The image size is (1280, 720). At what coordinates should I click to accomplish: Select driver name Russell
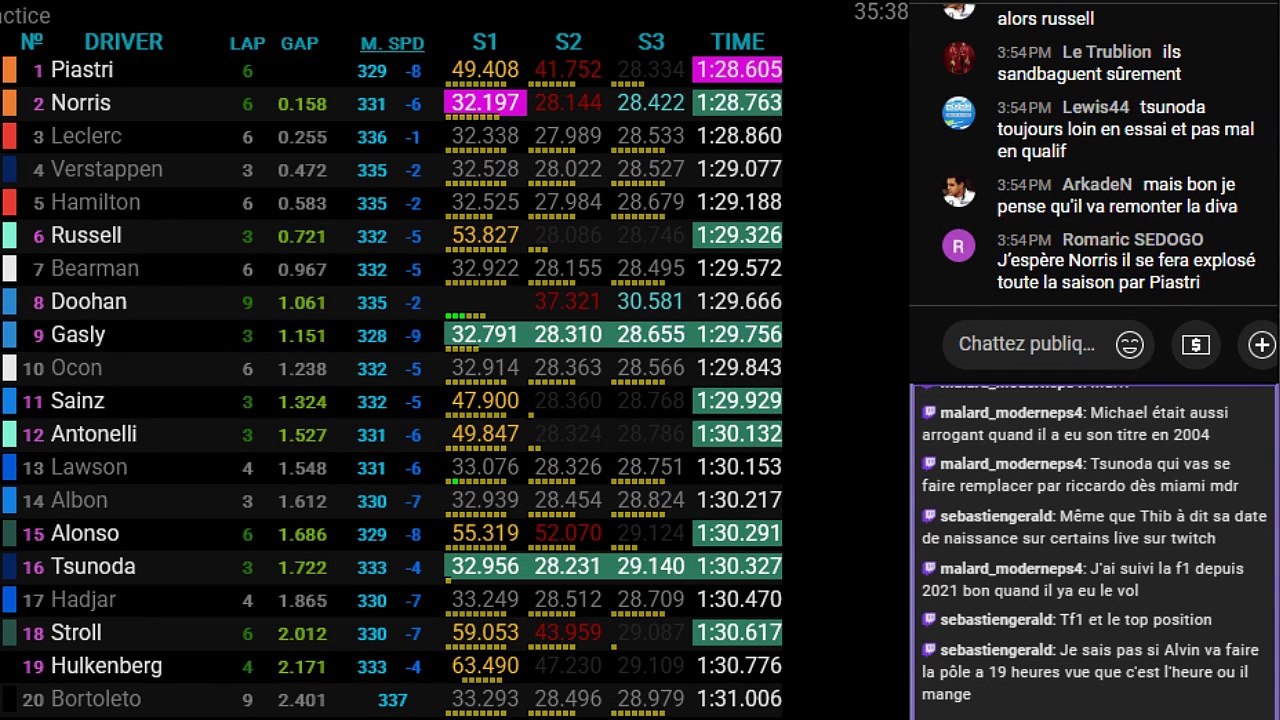tap(86, 235)
